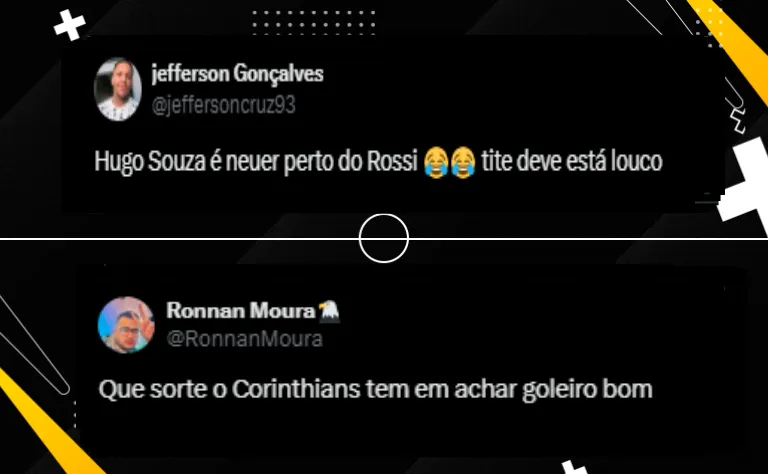
Task: Click the Ronnan Moura display name
Action: (x=240, y=310)
